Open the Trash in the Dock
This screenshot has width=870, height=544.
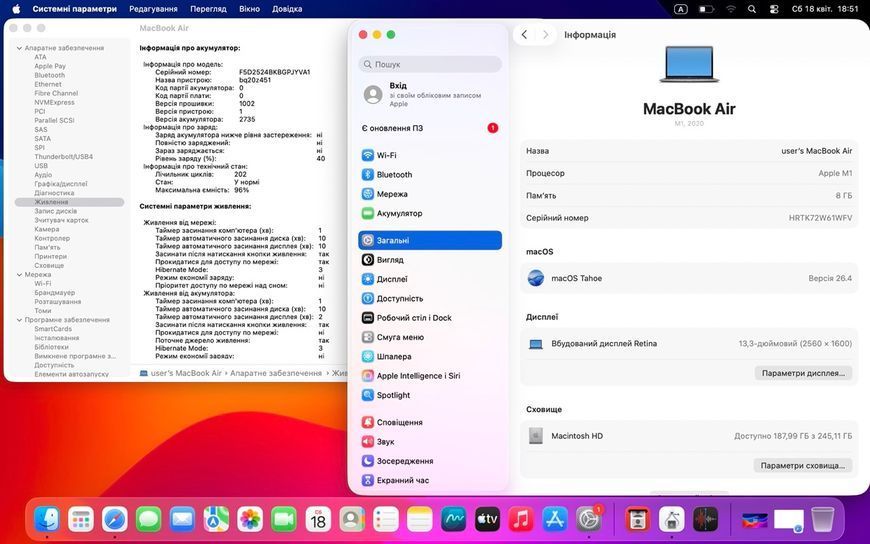click(822, 520)
